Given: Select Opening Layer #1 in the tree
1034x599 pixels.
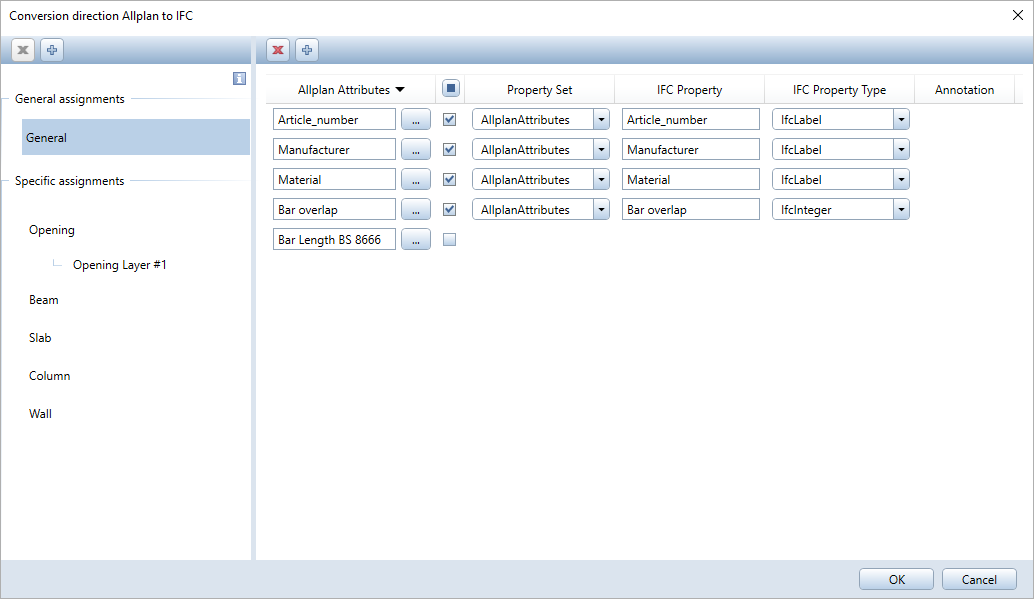Looking at the screenshot, I should [x=119, y=266].
